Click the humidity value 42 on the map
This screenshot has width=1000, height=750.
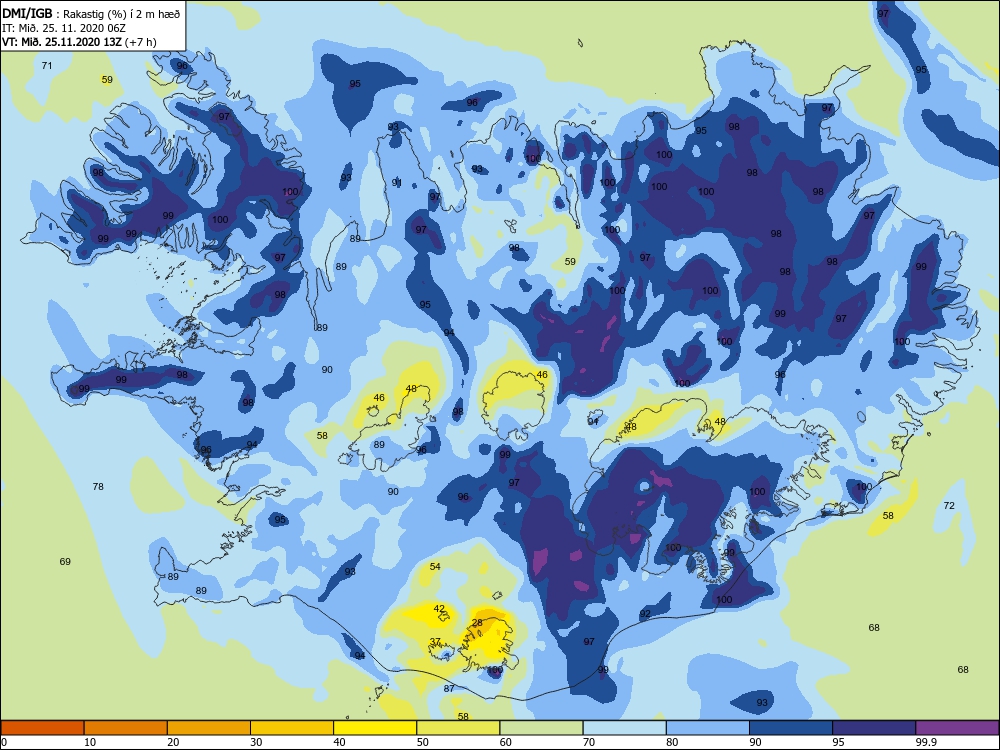(x=439, y=608)
